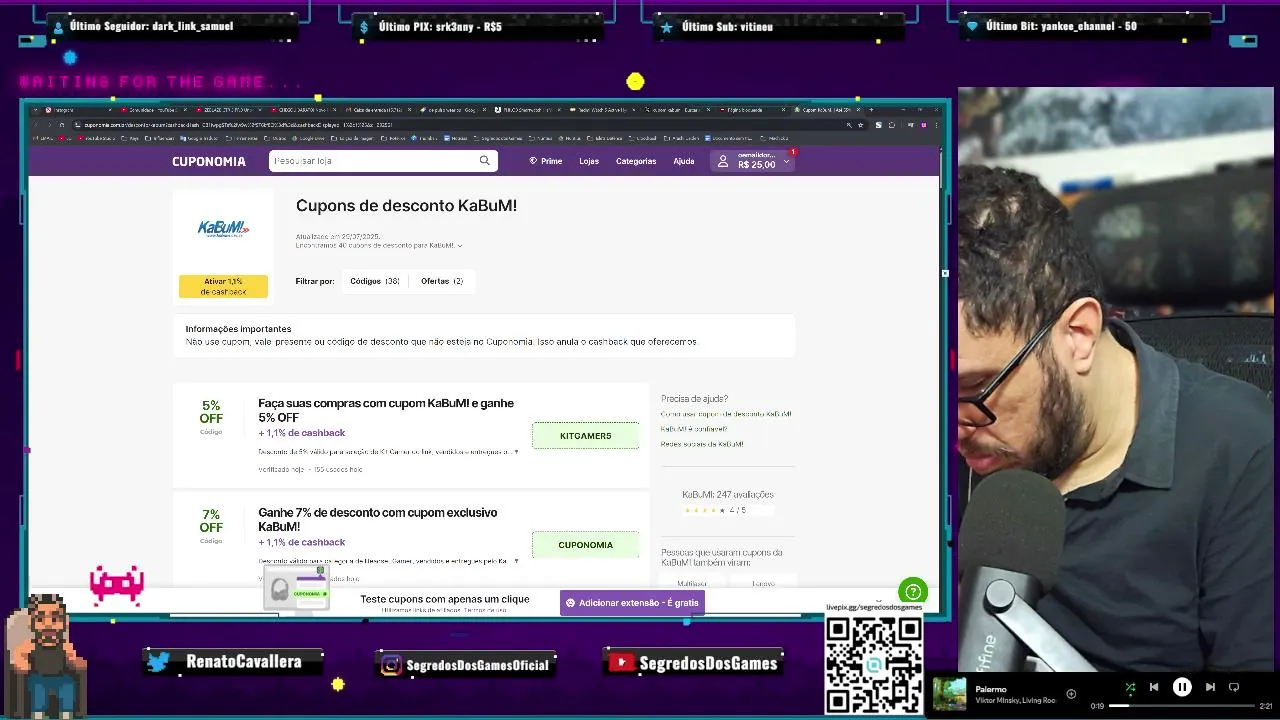Open the Prime menu item
The image size is (1280, 720).
click(x=546, y=161)
